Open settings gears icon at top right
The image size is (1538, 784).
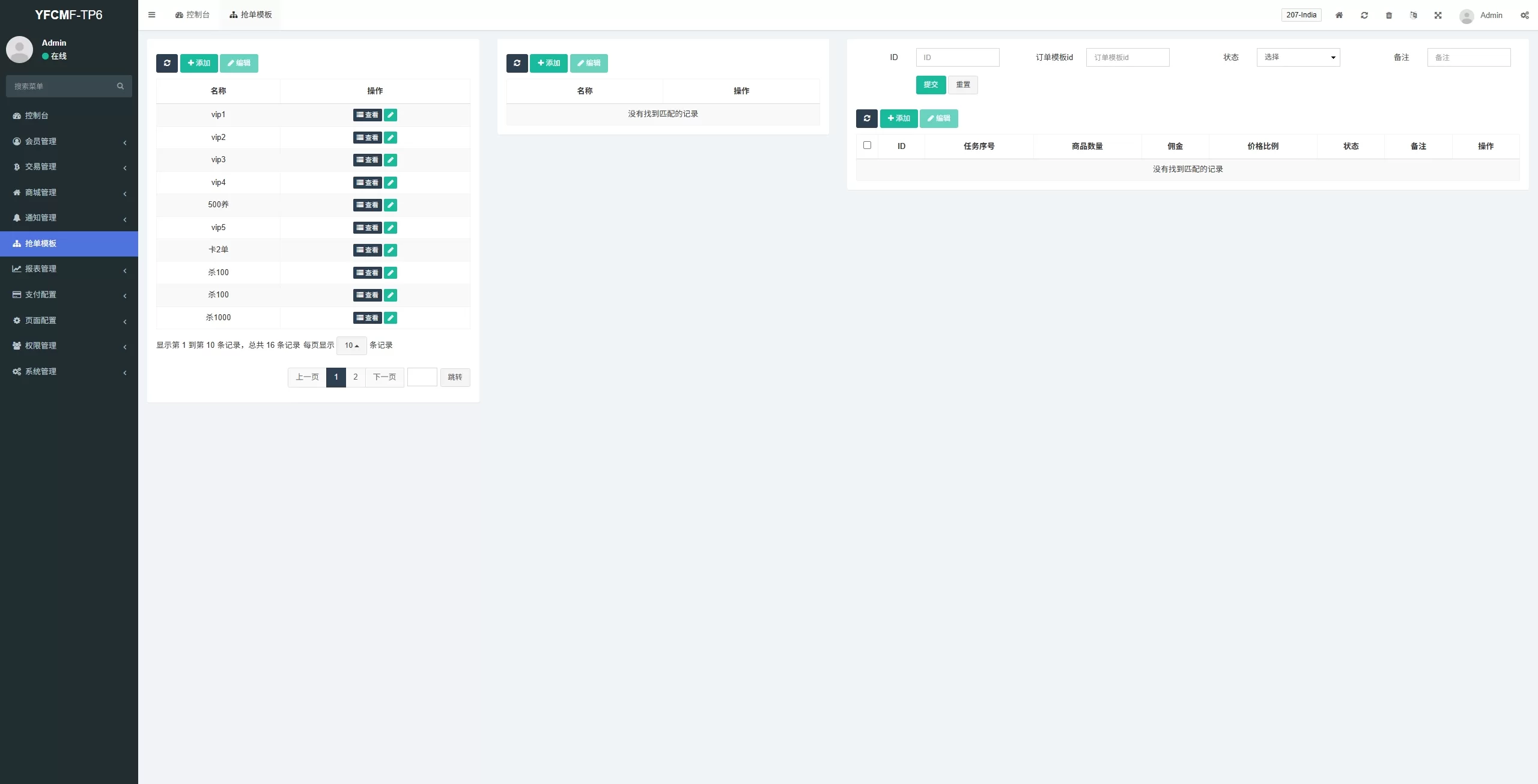click(1524, 15)
